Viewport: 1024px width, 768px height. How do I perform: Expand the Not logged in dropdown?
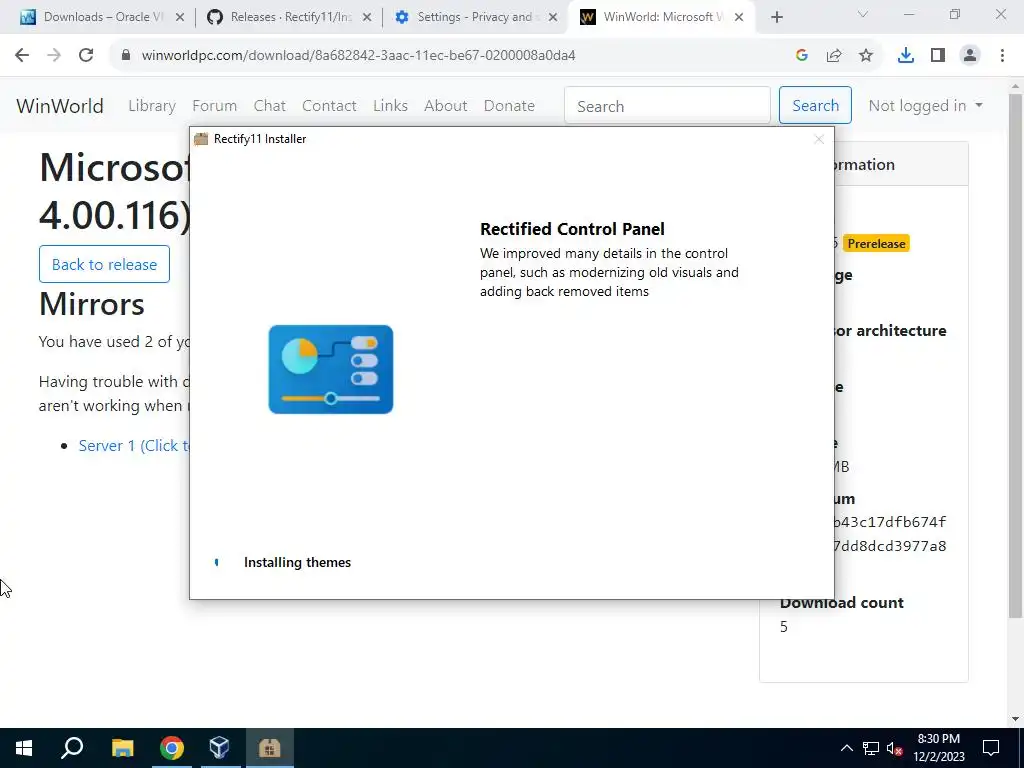click(x=925, y=106)
